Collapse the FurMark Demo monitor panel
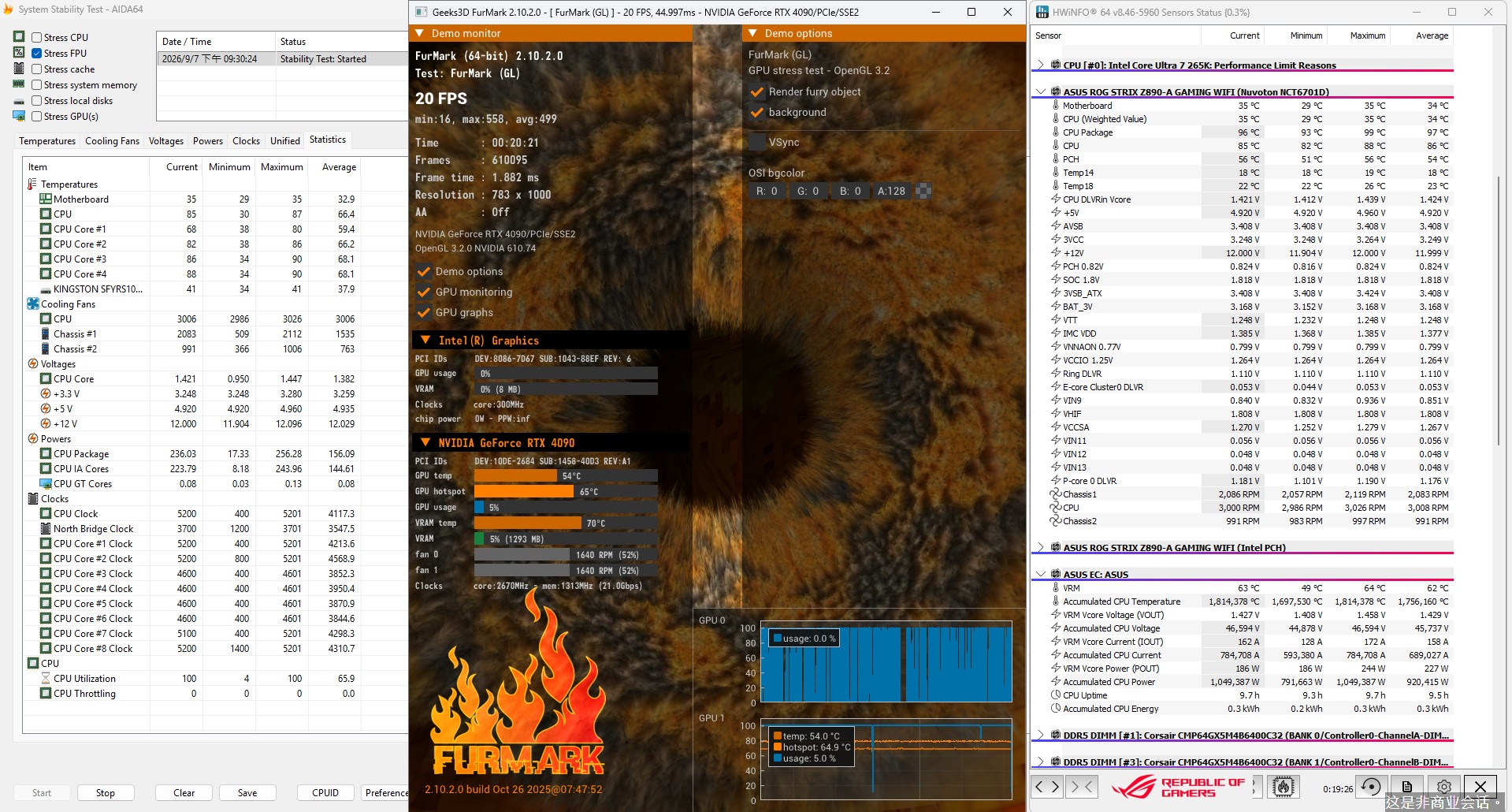This screenshot has width=1512, height=812. (x=420, y=33)
